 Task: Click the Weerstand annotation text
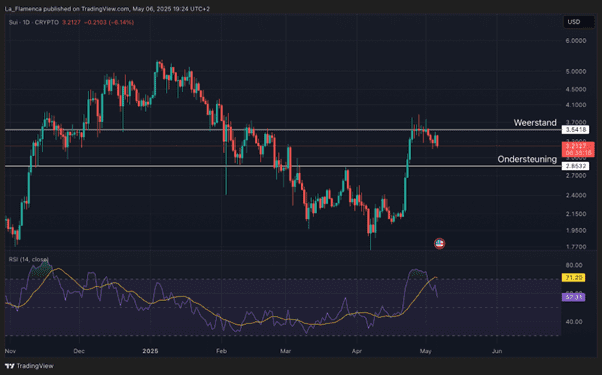coord(535,122)
